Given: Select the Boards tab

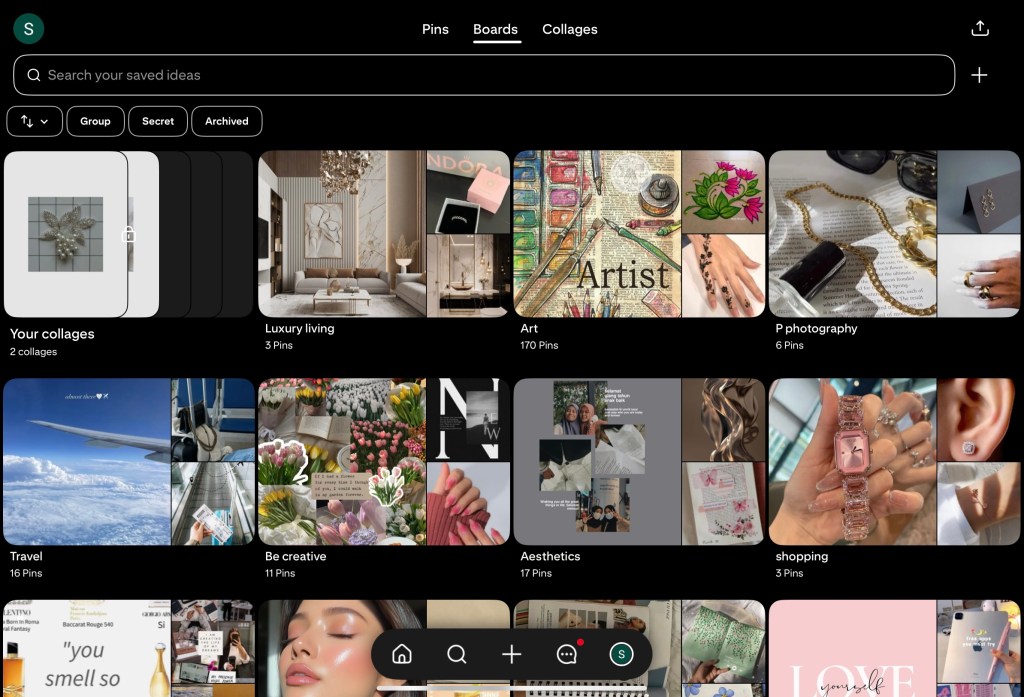Looking at the screenshot, I should pos(495,29).
